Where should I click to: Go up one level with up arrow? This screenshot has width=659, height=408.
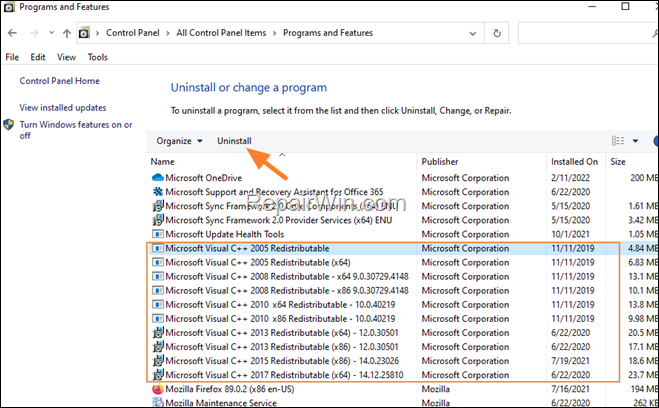66,33
